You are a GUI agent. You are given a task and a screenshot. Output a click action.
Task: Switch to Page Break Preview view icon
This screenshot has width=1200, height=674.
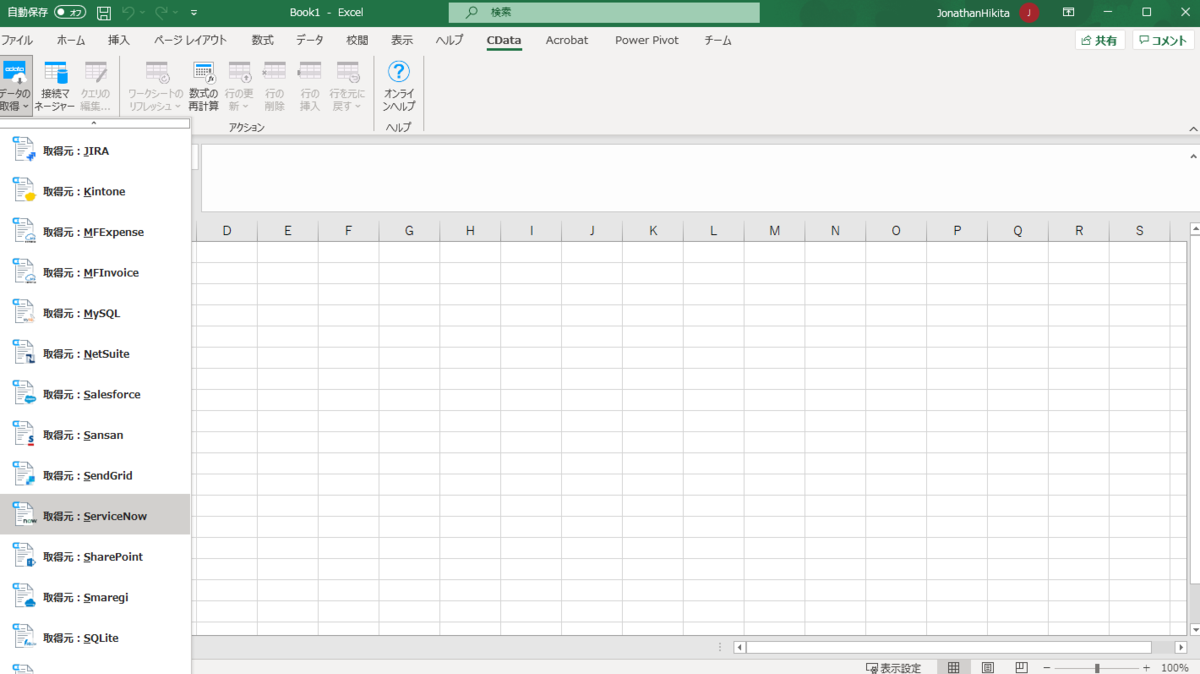(1021, 666)
